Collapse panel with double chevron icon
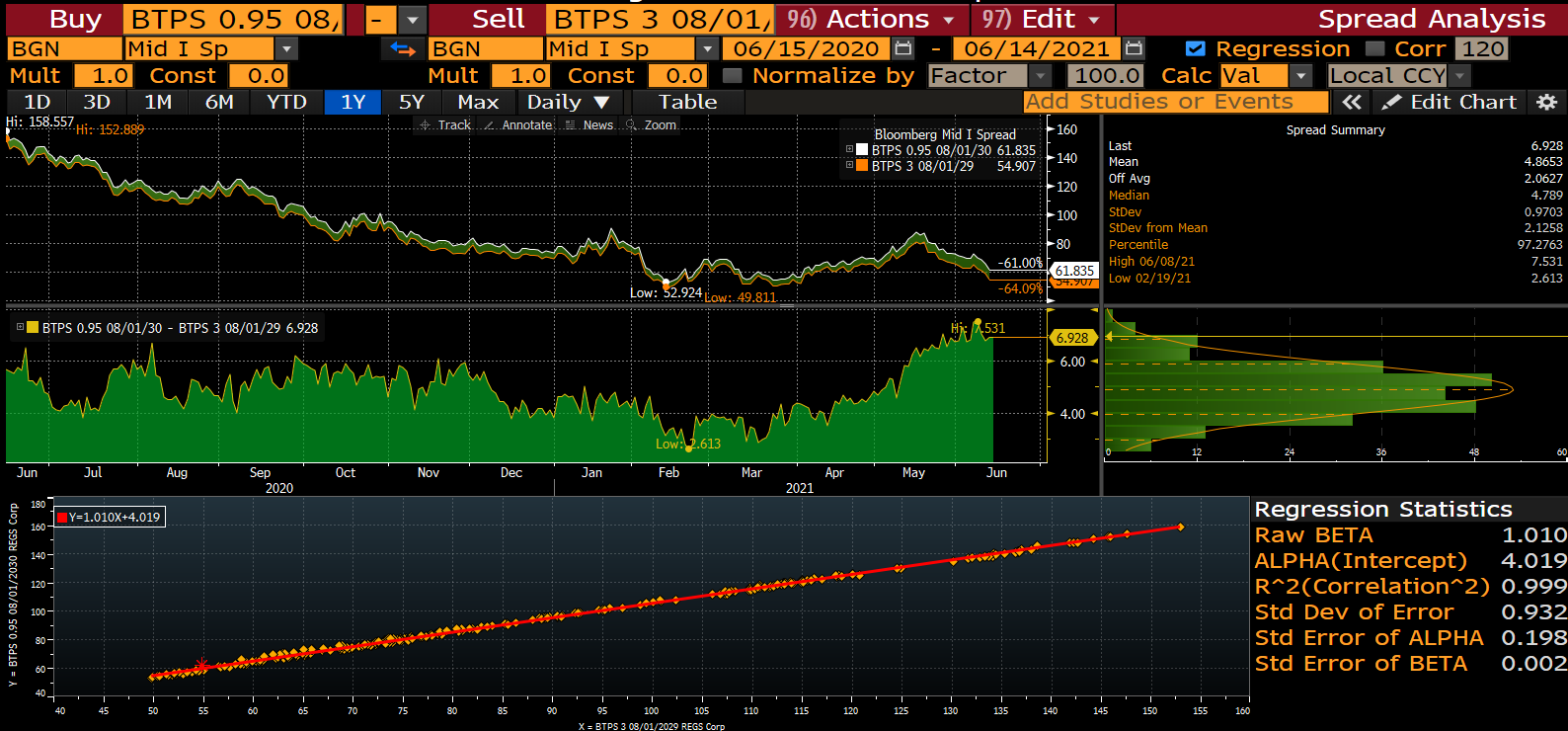Viewport: 1568px width, 731px height. click(x=1352, y=102)
